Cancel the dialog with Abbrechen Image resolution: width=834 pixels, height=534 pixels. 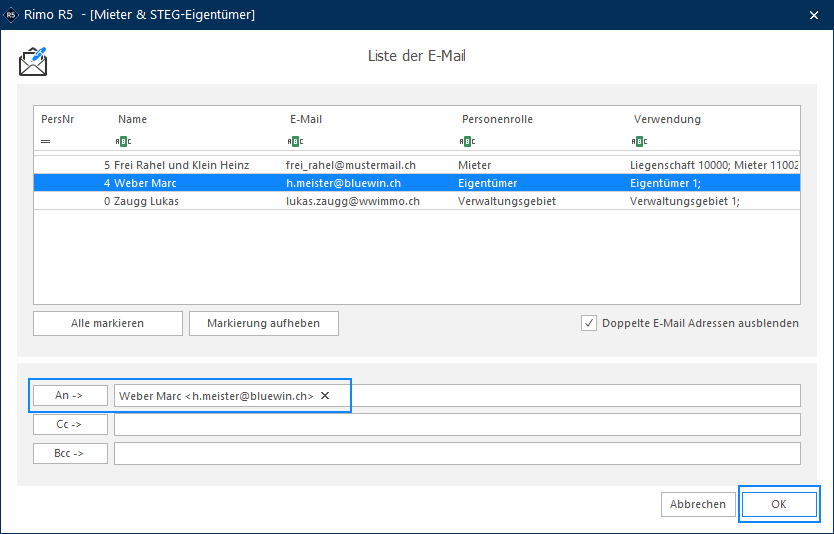(x=698, y=504)
